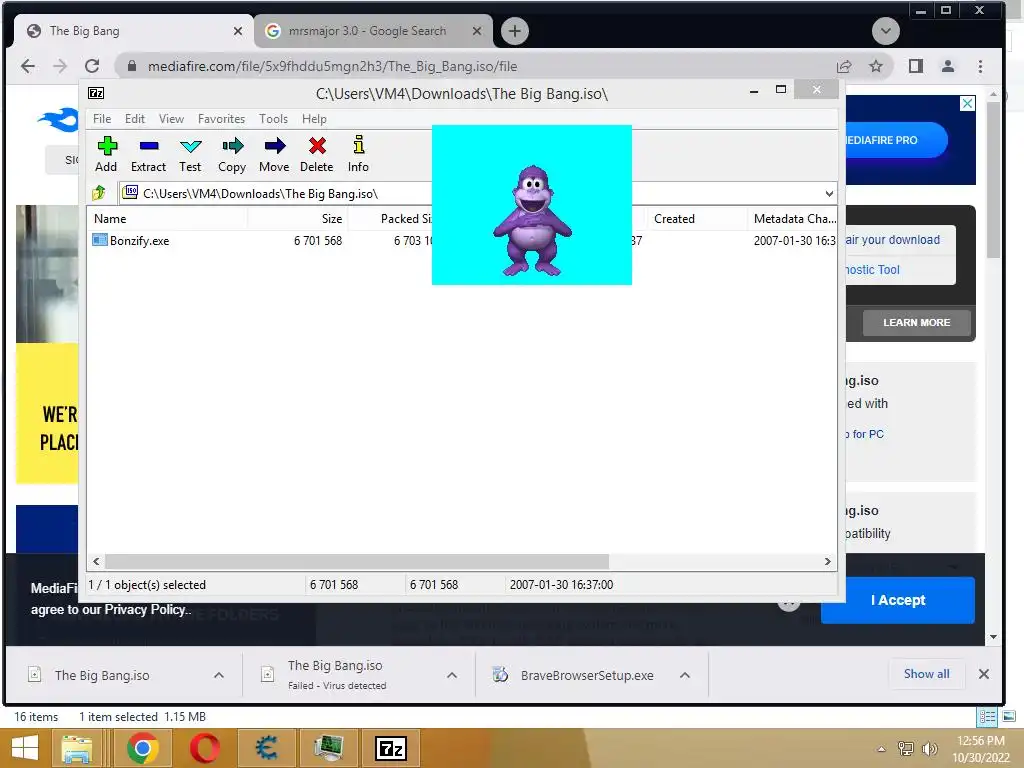Click the I Accept cookie button

[898, 600]
